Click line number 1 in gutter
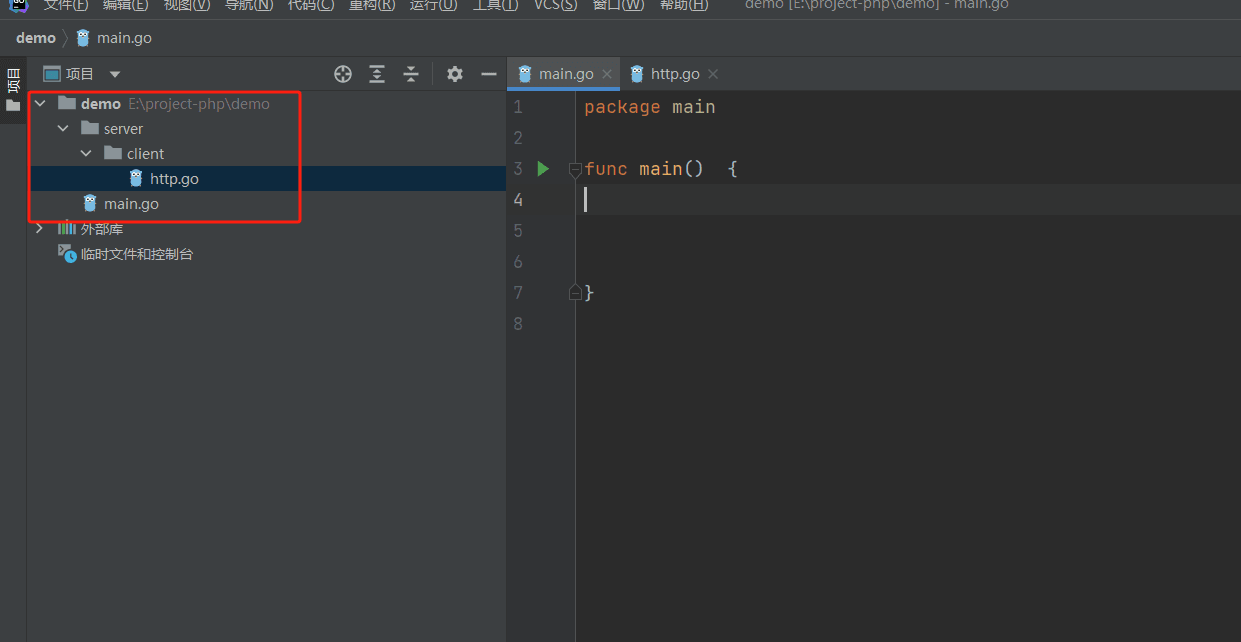The width and height of the screenshot is (1241, 642). (517, 107)
